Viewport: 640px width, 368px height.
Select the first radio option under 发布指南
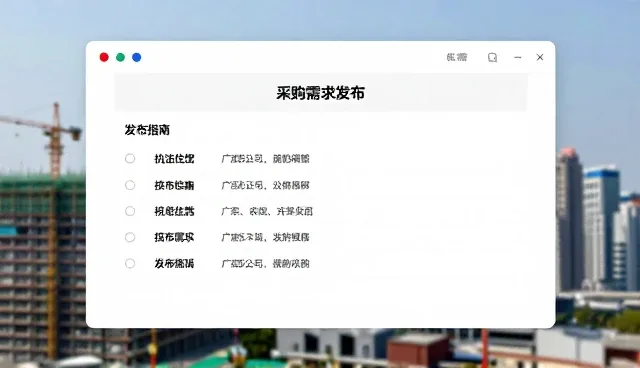coord(130,158)
